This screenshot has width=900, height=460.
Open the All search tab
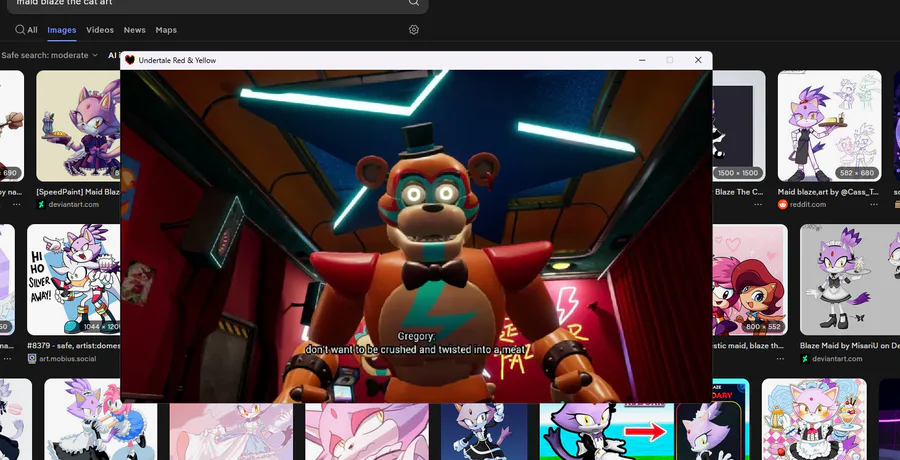click(x=26, y=30)
